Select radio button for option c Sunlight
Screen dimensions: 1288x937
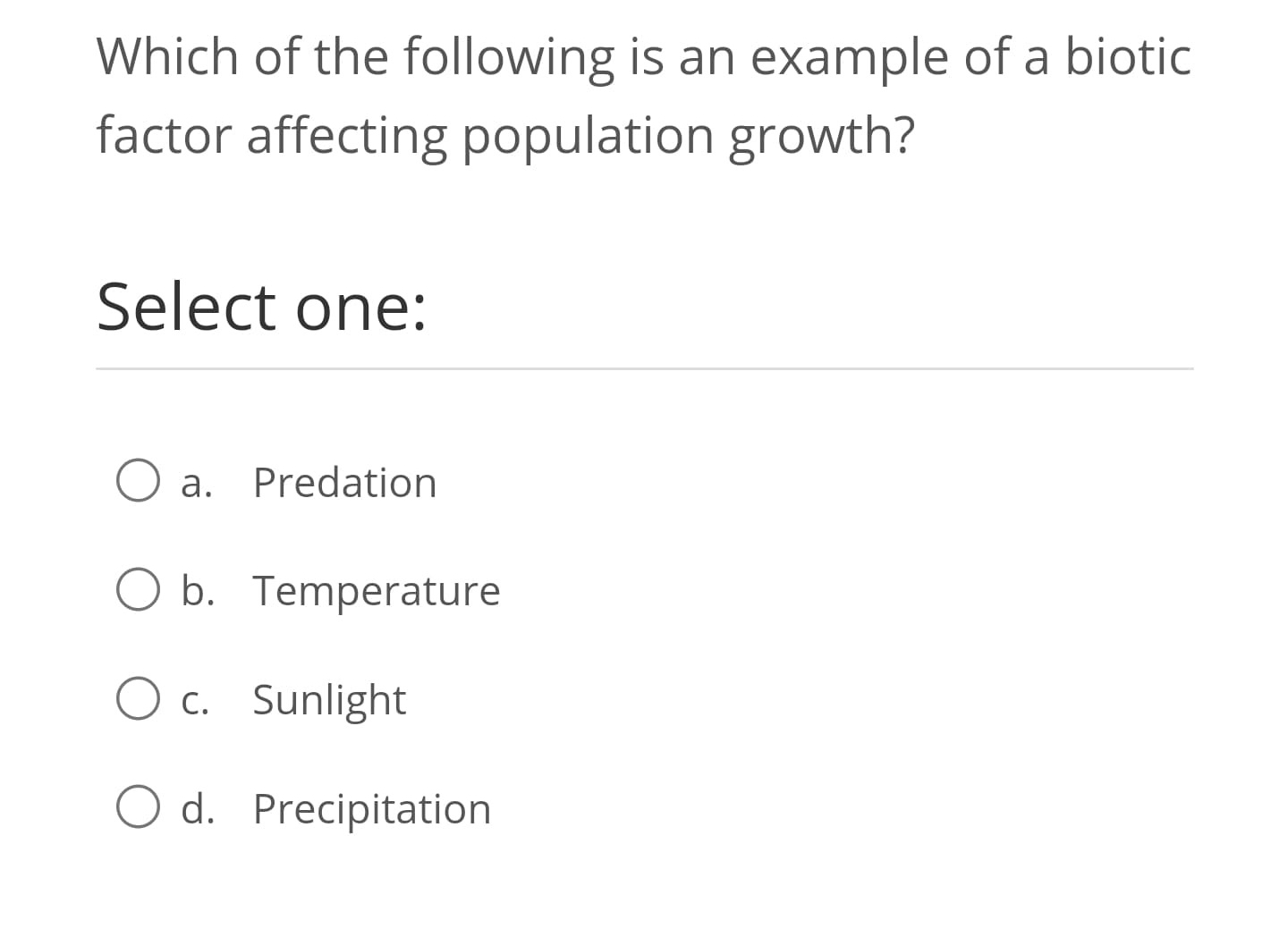pos(138,698)
